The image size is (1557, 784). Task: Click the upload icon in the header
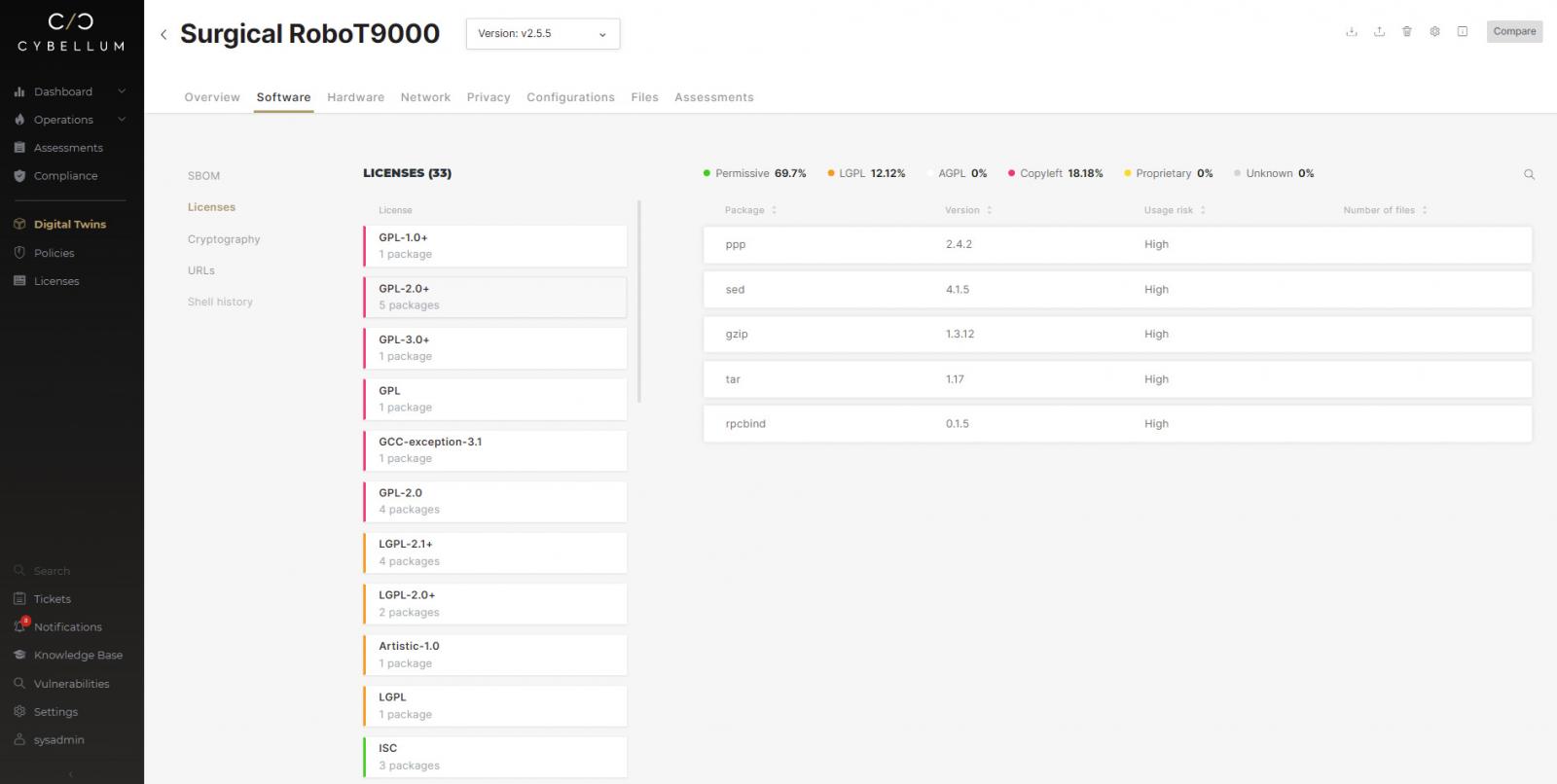click(x=1379, y=32)
